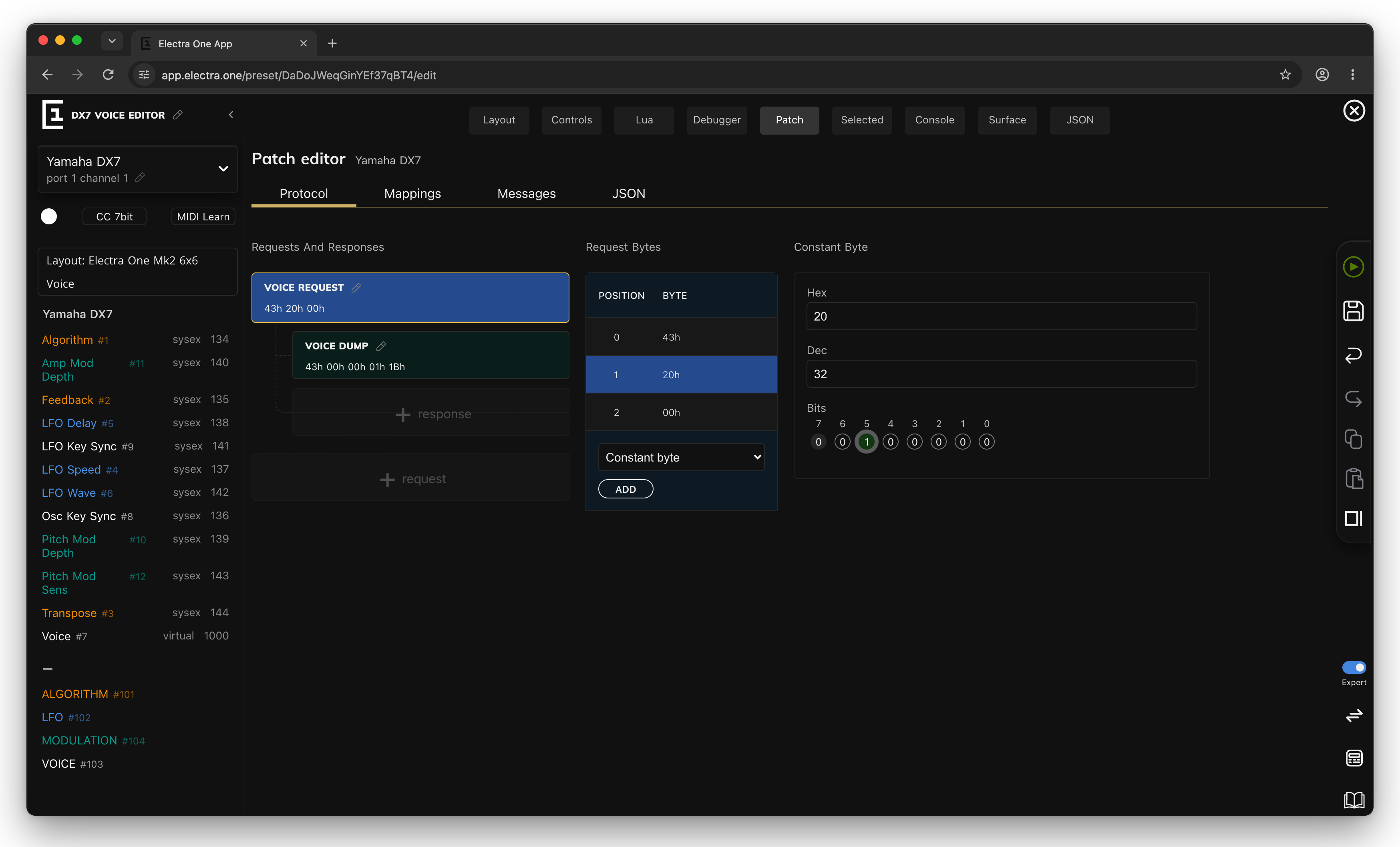Toggle bit 6 of constant byte
Image resolution: width=1400 pixels, height=847 pixels.
pos(842,442)
